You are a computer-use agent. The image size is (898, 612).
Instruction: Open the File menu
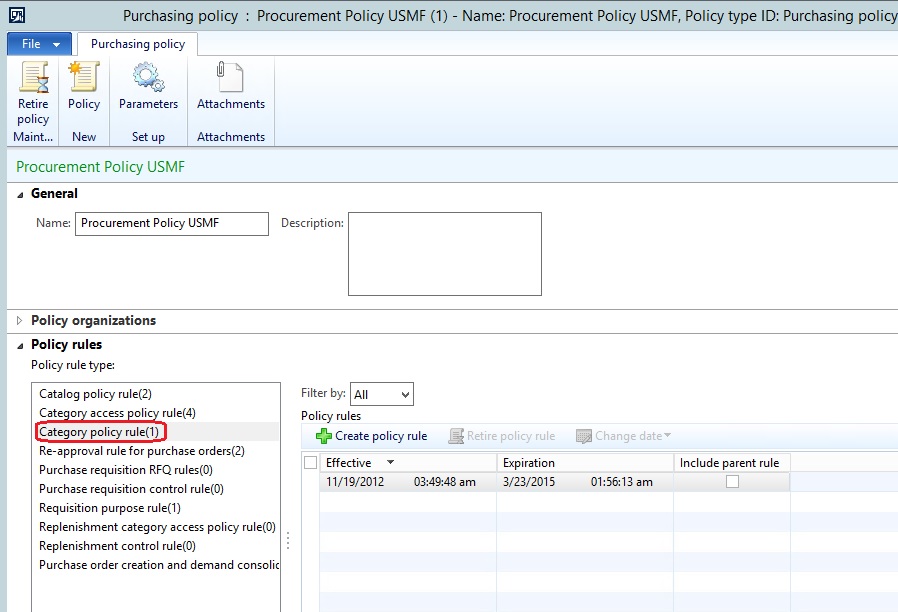click(x=40, y=44)
